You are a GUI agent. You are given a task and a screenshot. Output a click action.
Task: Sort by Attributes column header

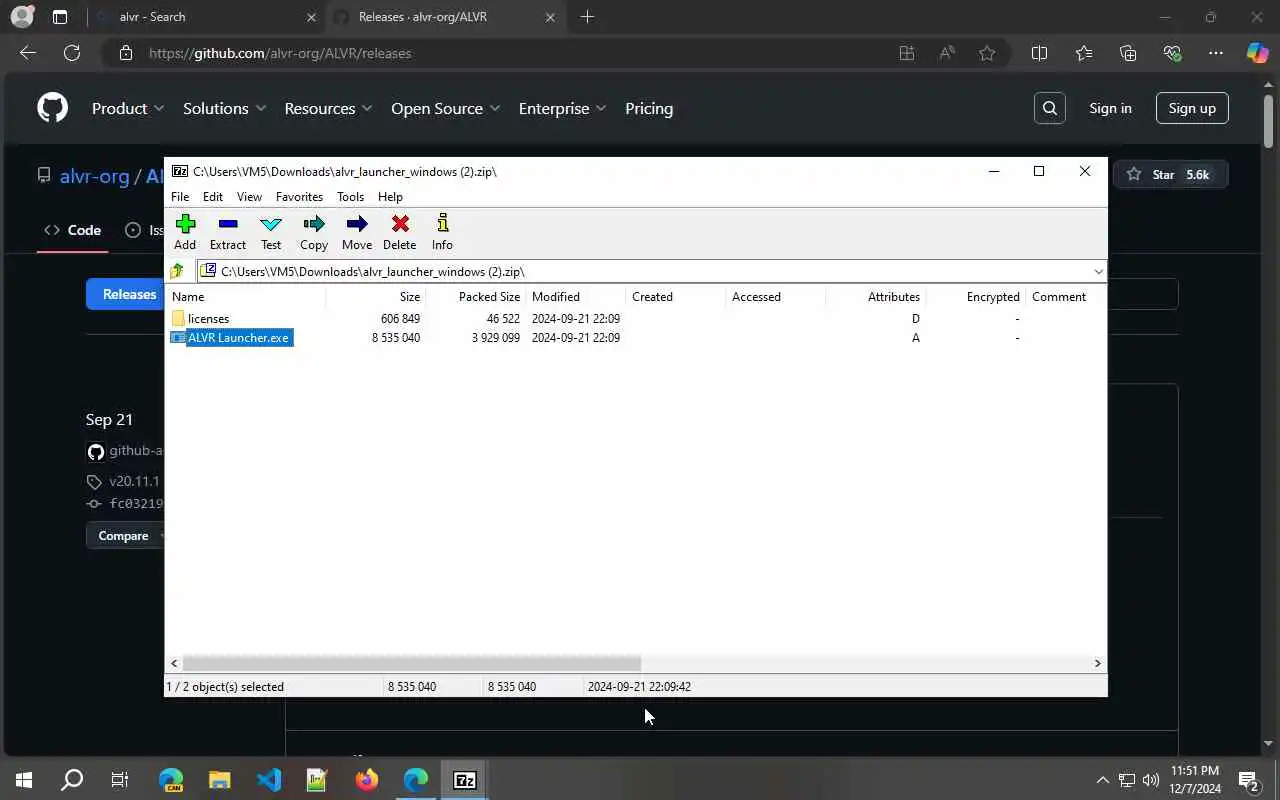click(x=875, y=296)
